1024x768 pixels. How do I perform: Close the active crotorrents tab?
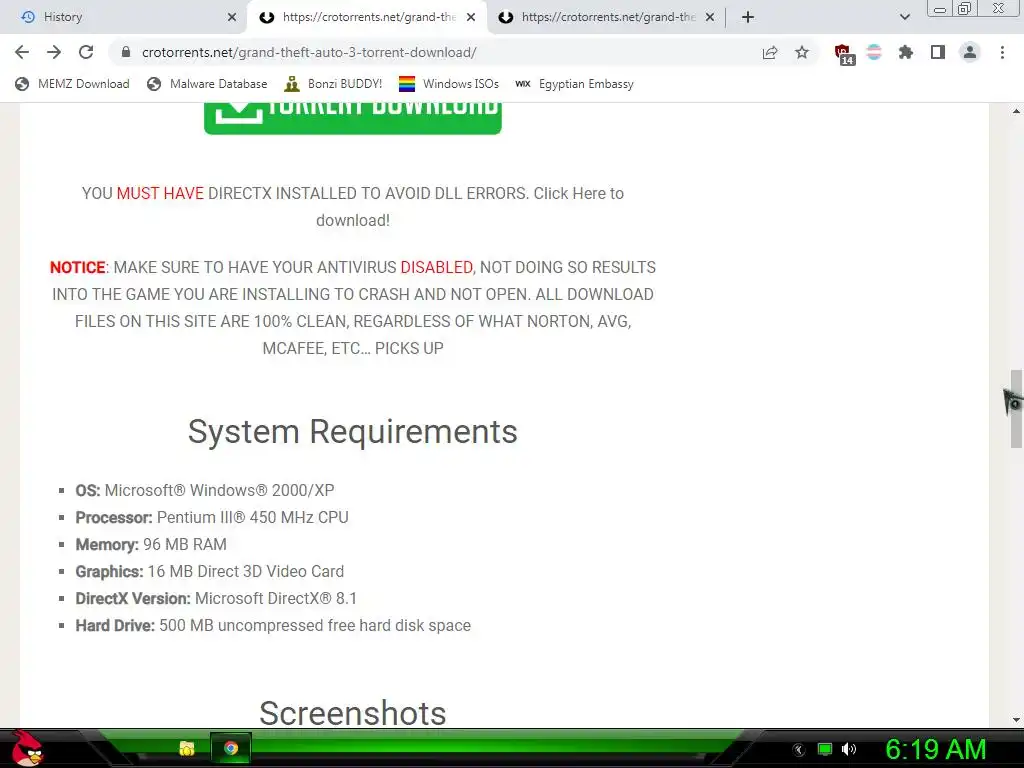(x=471, y=17)
